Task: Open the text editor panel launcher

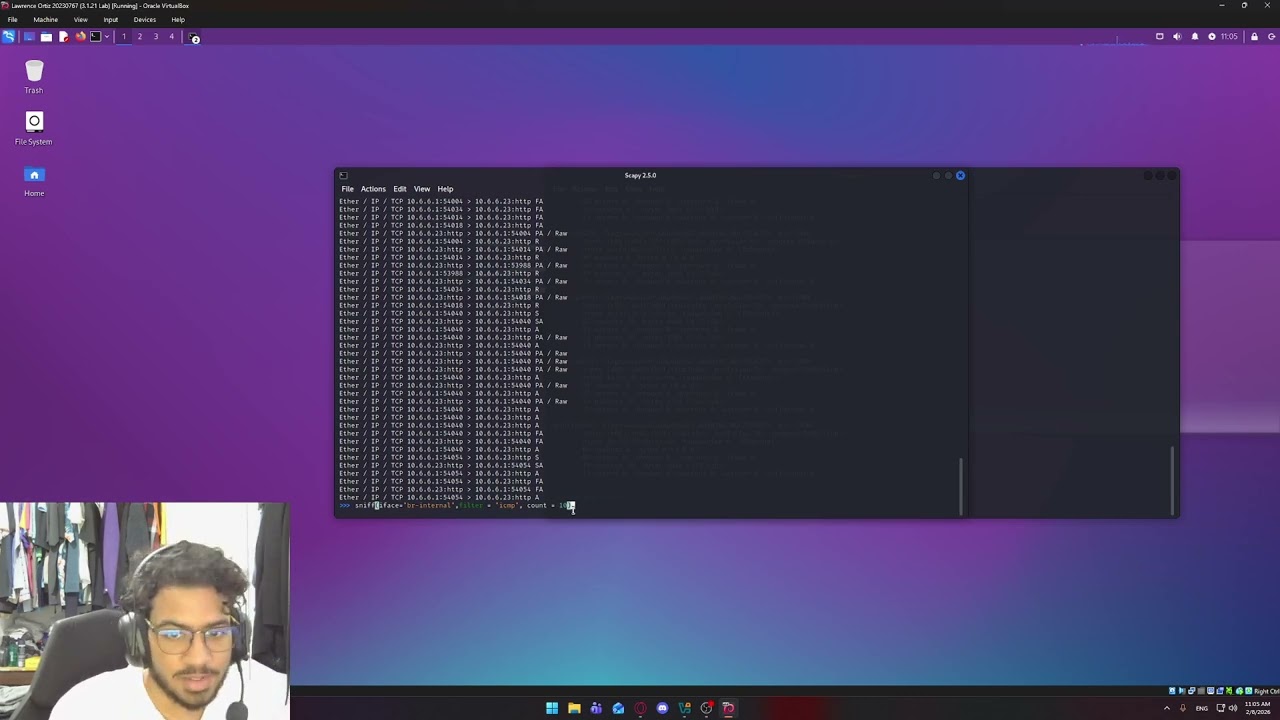Action: click(x=63, y=37)
